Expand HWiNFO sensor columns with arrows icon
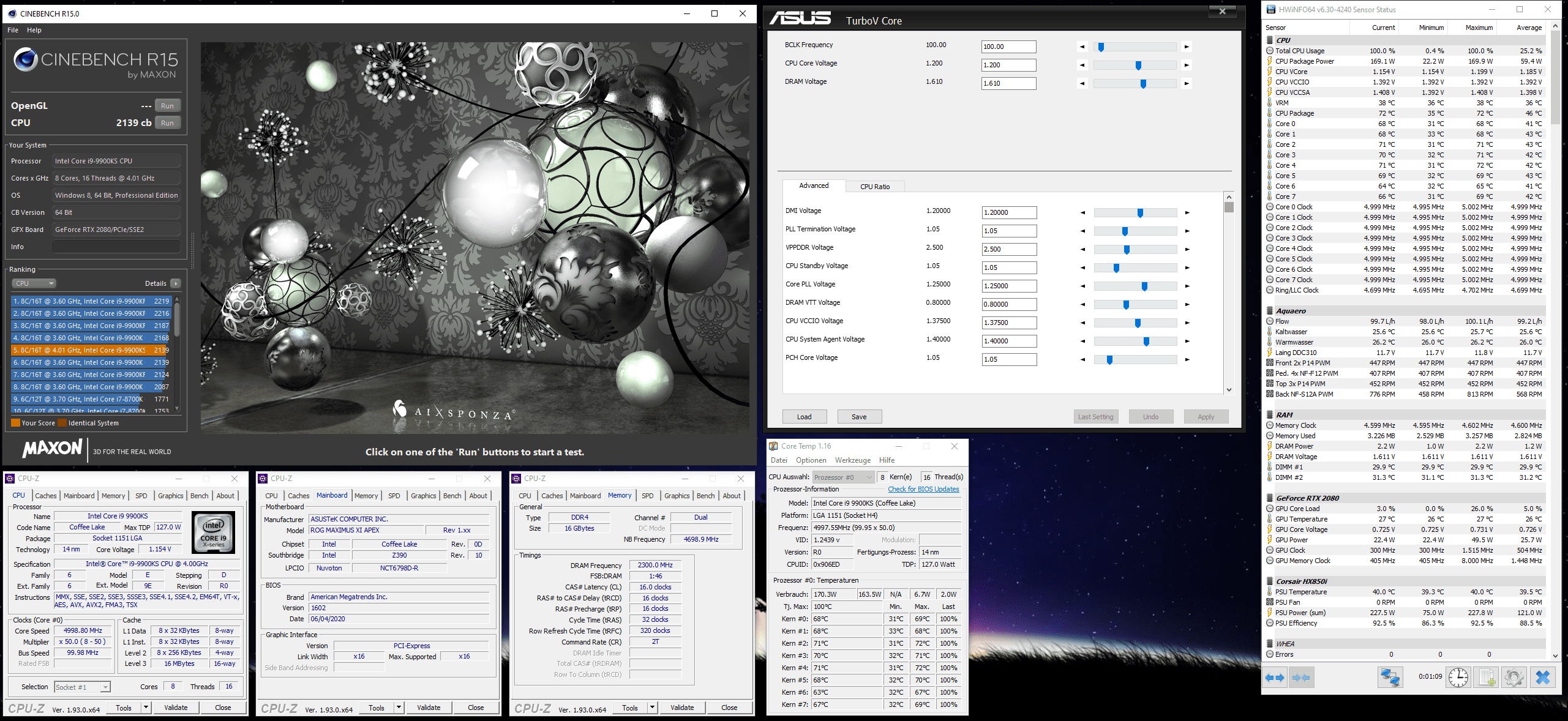Image resolution: width=1568 pixels, height=721 pixels. click(1275, 678)
